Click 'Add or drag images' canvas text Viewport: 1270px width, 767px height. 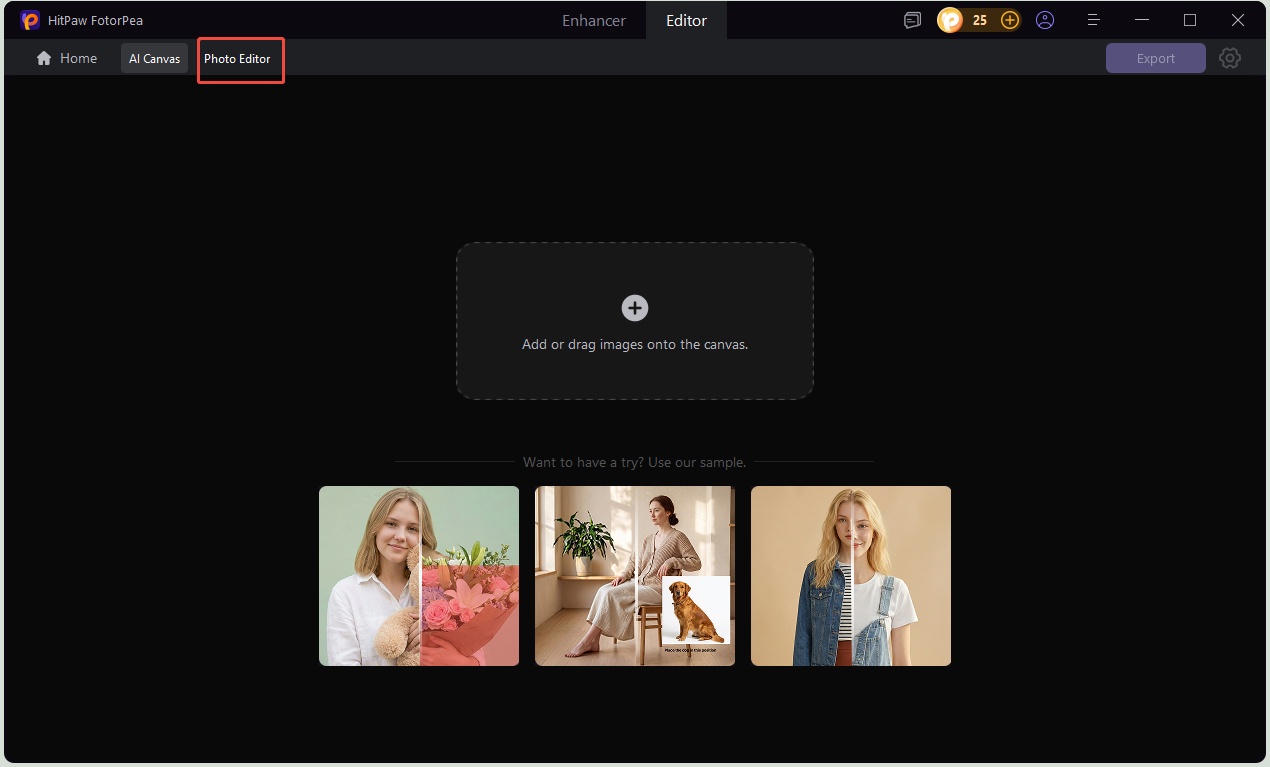tap(635, 344)
